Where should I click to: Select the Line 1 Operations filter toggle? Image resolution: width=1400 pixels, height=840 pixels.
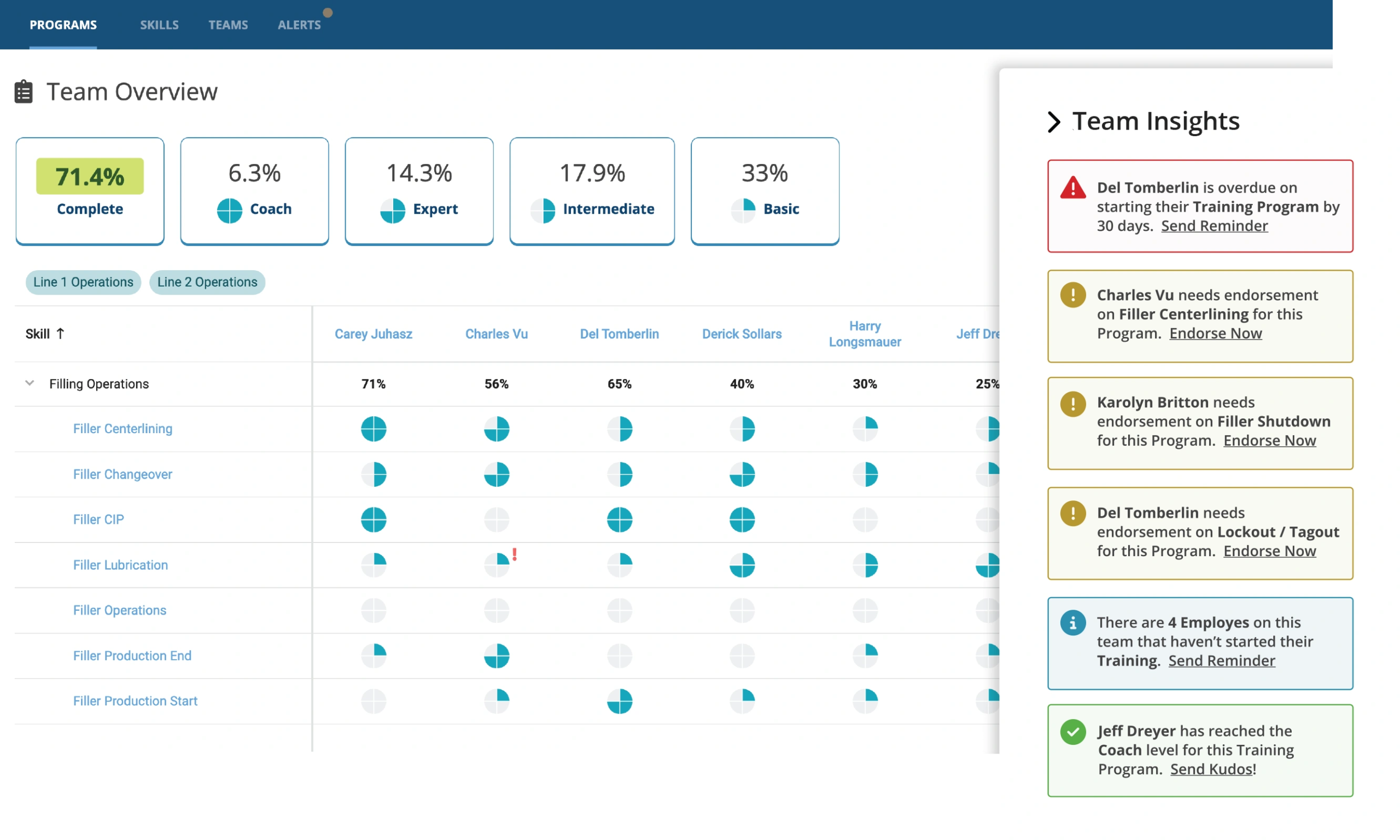pyautogui.click(x=84, y=282)
